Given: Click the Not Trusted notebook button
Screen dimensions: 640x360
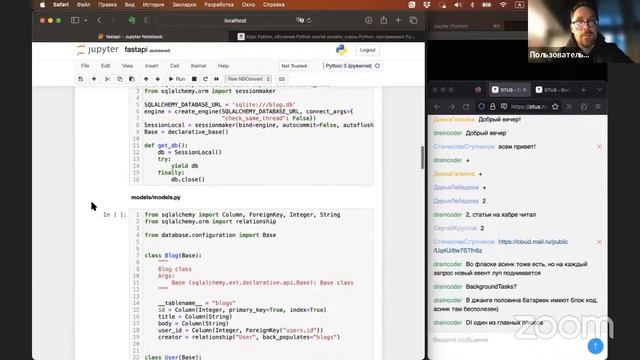Looking at the screenshot, I should tap(294, 66).
